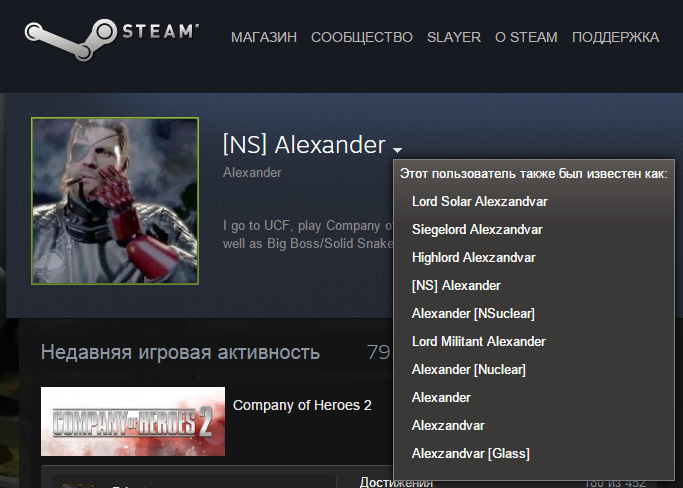Screen dimensions: 683x488
Task: Select Alexander [NSuclear] alias
Action: 473,313
